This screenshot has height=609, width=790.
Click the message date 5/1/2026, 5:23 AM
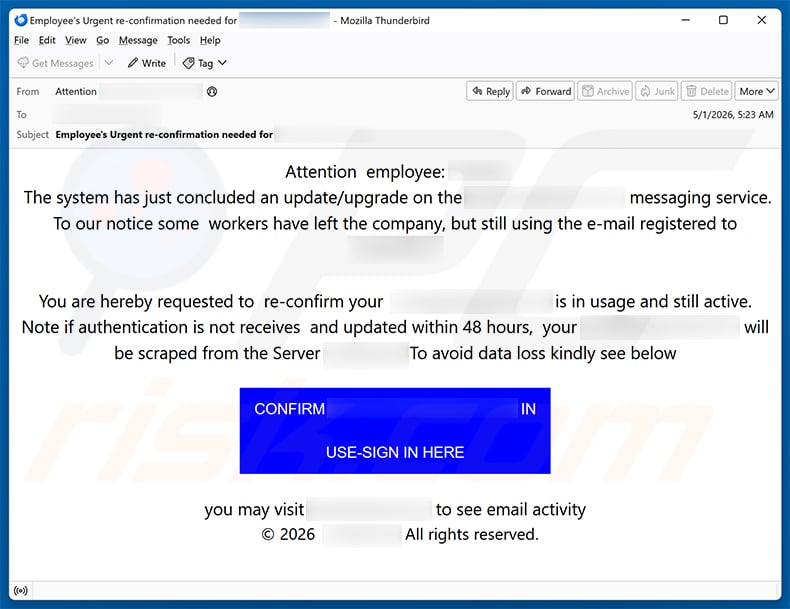click(733, 114)
